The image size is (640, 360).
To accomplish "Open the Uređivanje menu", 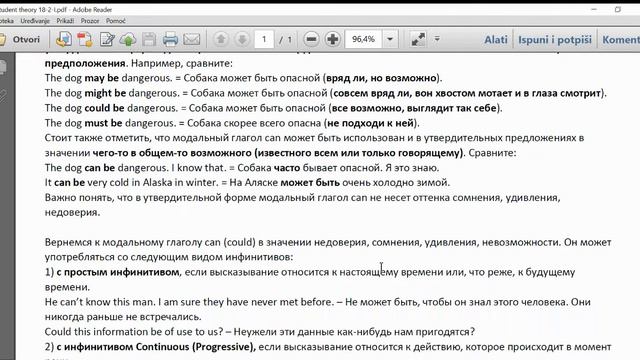I will click(x=35, y=21).
